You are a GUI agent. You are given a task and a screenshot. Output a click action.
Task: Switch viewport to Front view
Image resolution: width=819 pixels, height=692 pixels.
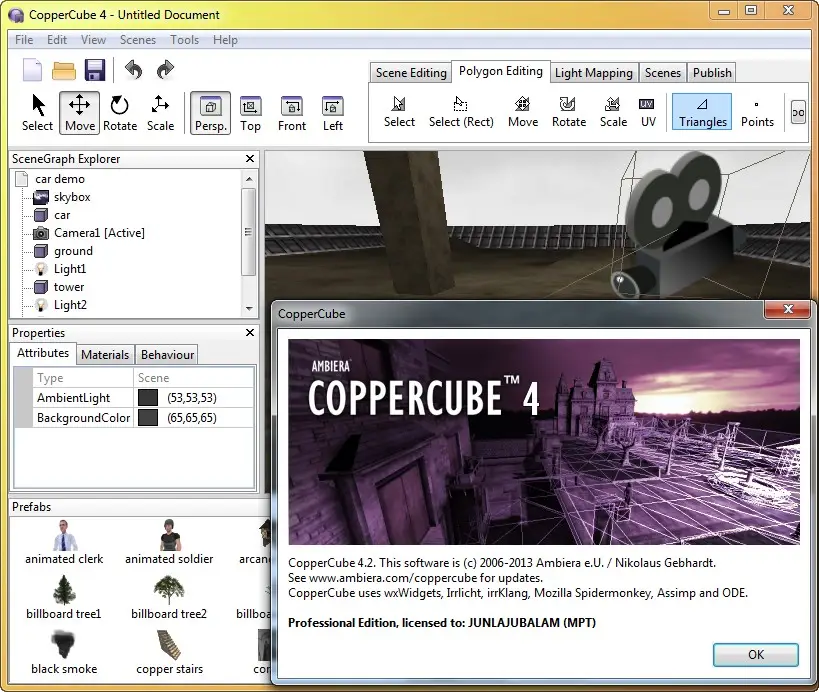[291, 113]
